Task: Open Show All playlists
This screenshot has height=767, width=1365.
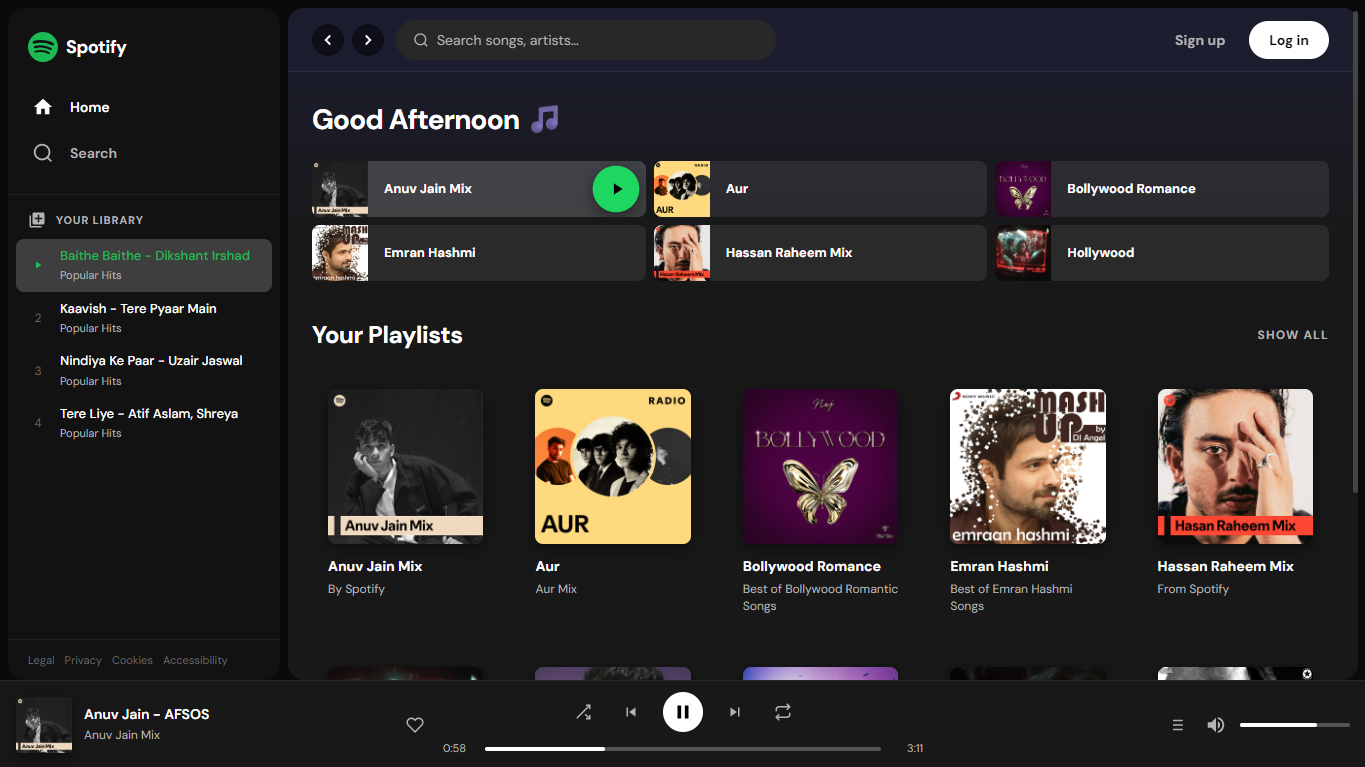Action: point(1292,335)
